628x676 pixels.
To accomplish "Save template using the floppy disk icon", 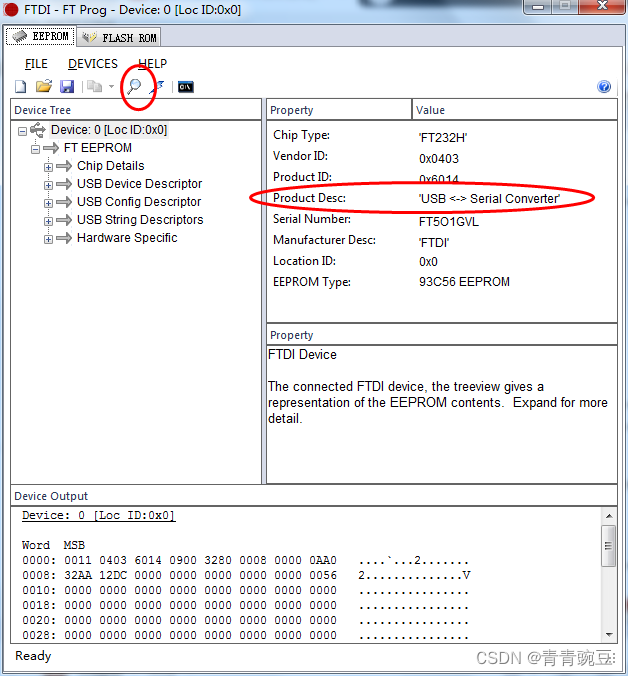I will (x=67, y=87).
